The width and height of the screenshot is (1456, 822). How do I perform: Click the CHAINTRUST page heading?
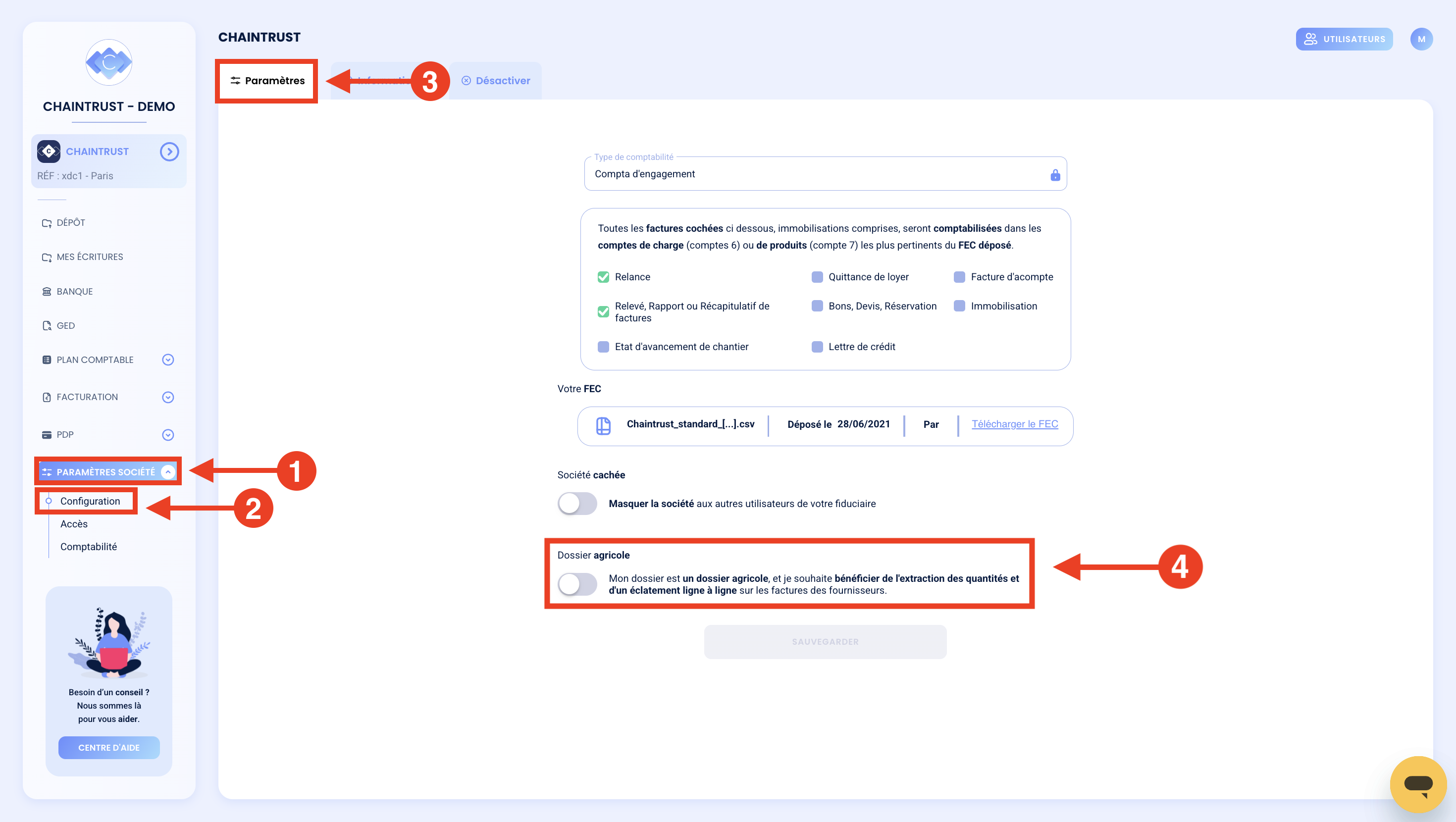[260, 37]
